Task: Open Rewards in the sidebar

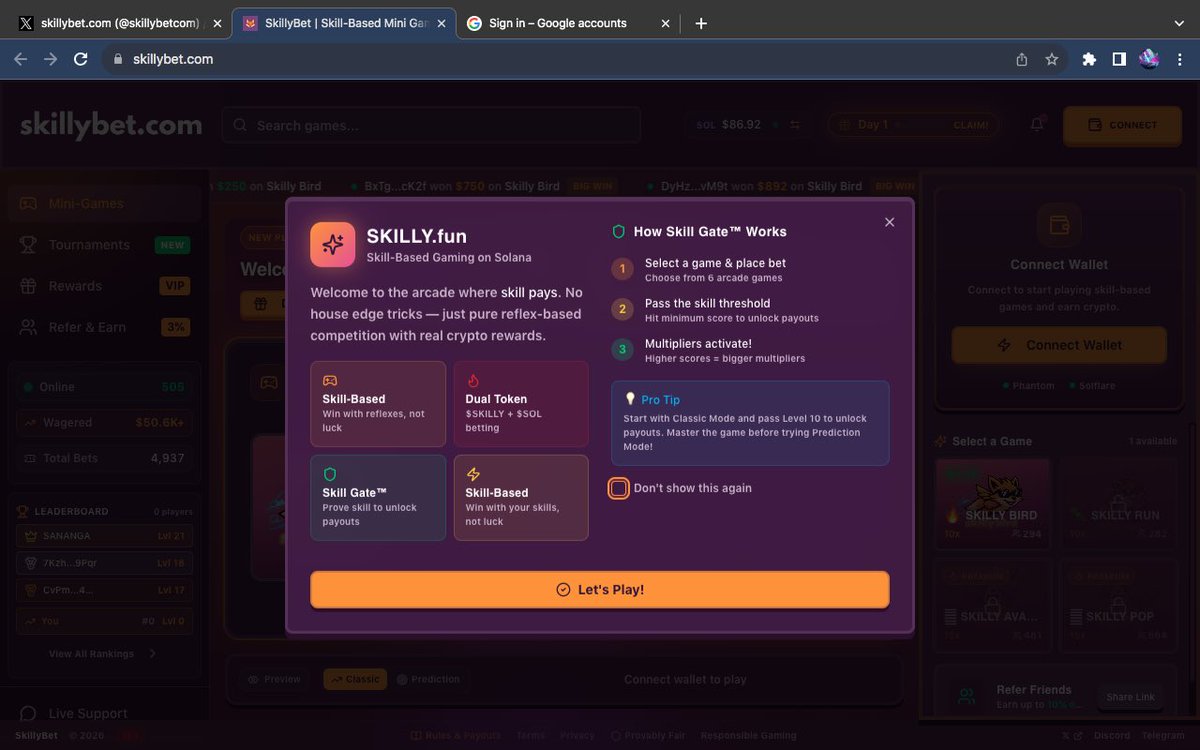Action: pos(104,286)
